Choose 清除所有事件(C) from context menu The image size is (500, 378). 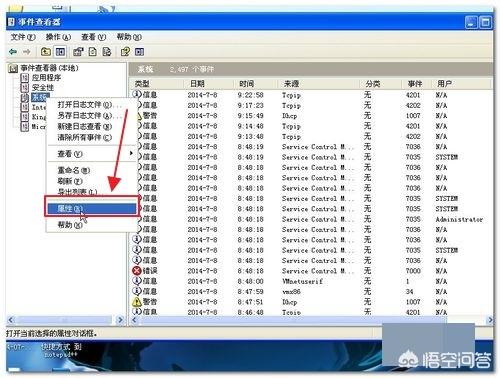point(85,137)
